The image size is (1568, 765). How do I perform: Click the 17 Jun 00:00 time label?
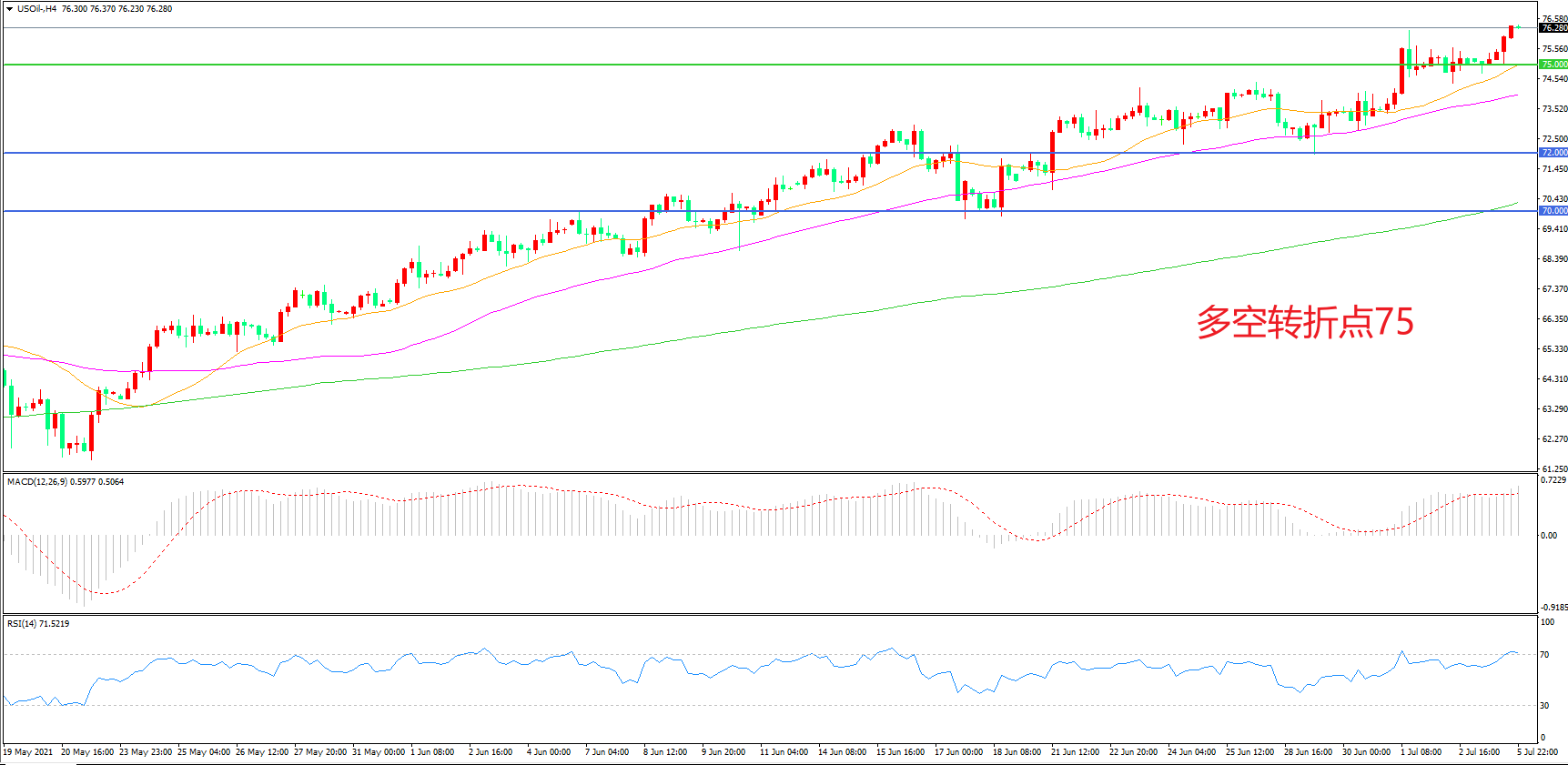pos(958,752)
